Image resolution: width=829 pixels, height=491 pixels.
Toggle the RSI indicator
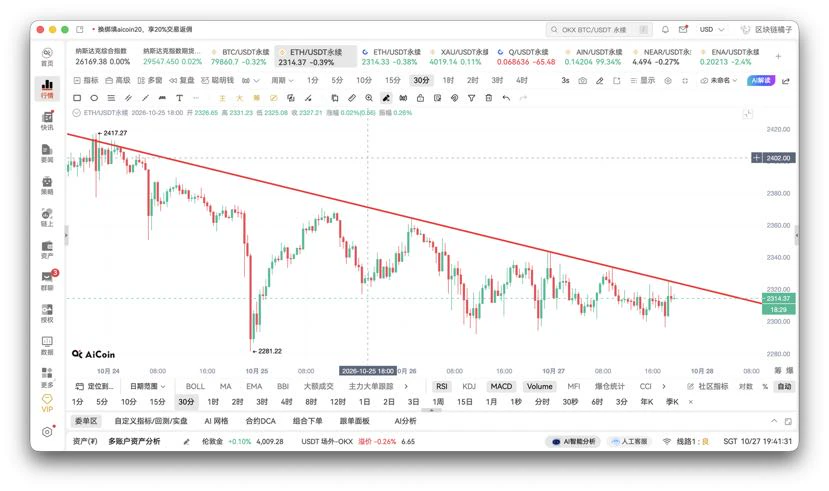click(x=441, y=386)
